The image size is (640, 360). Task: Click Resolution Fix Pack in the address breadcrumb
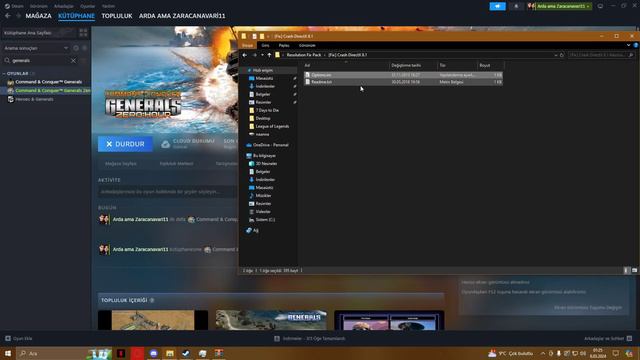[304, 55]
